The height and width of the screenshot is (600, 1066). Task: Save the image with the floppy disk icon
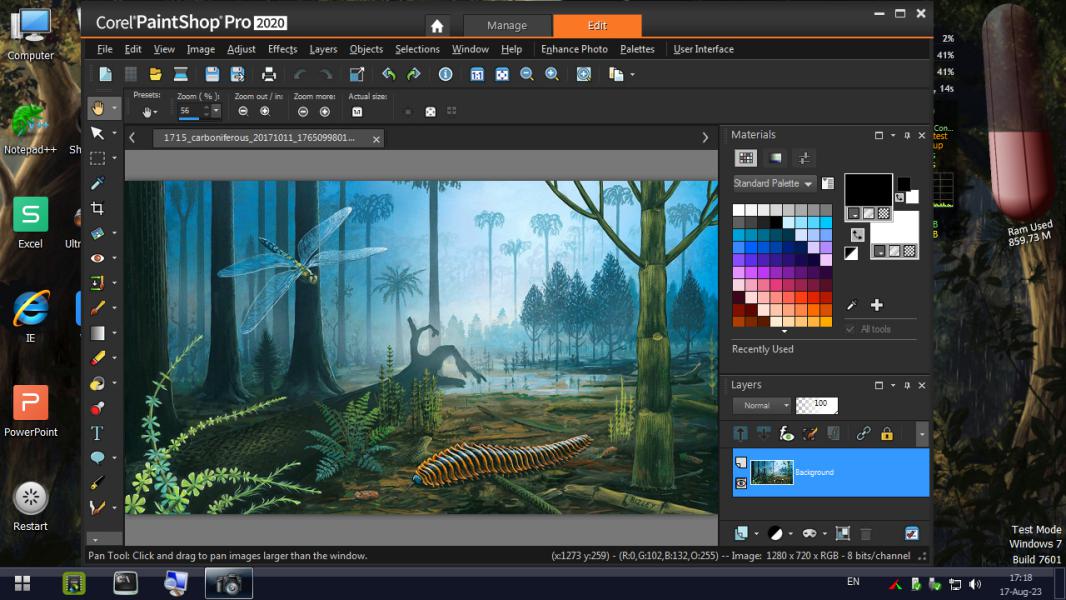(x=212, y=74)
